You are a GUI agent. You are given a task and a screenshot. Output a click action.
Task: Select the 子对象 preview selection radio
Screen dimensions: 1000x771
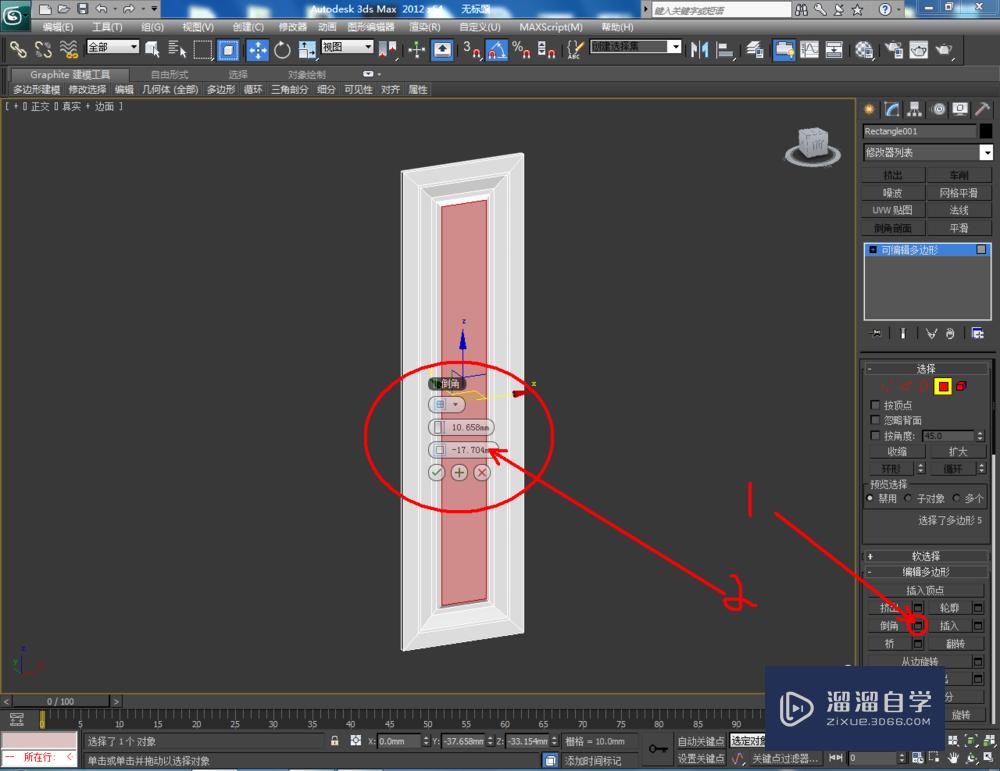click(x=908, y=498)
